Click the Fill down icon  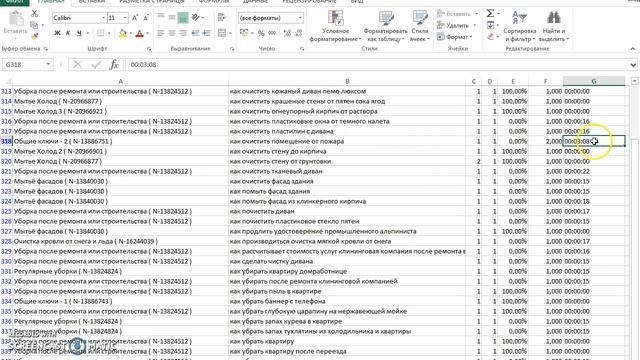click(490, 25)
